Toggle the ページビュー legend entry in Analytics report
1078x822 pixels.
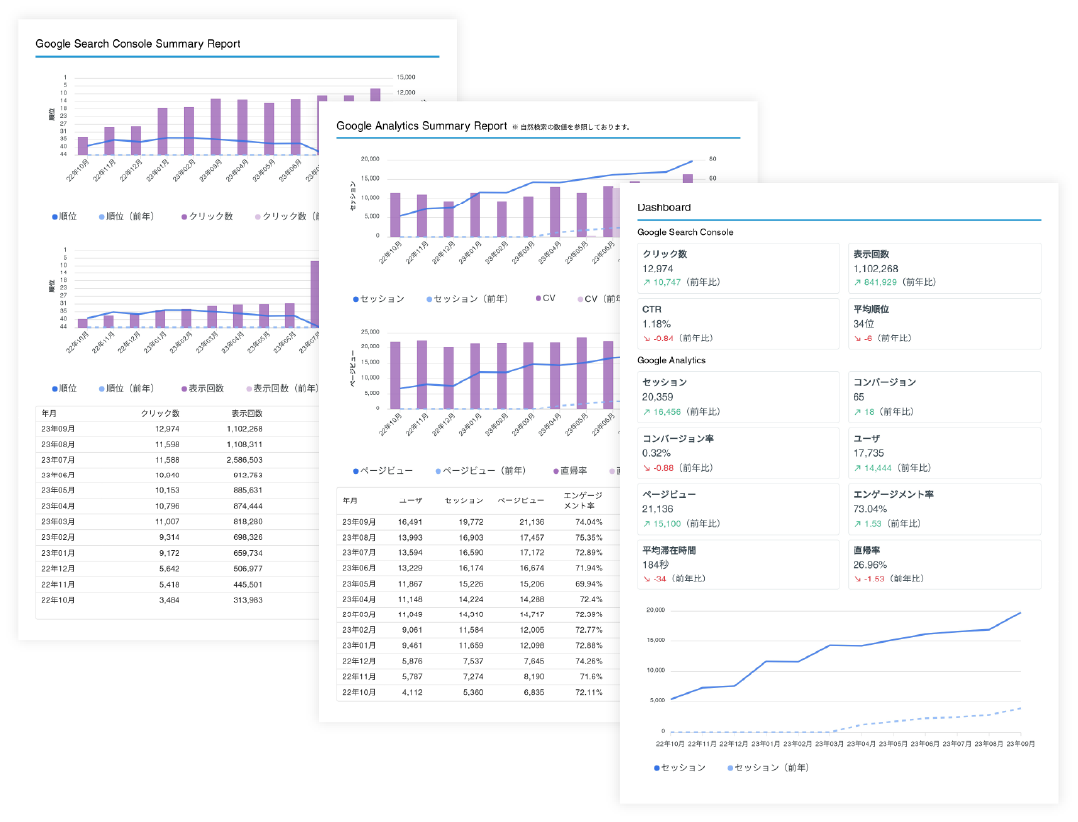pyautogui.click(x=382, y=471)
